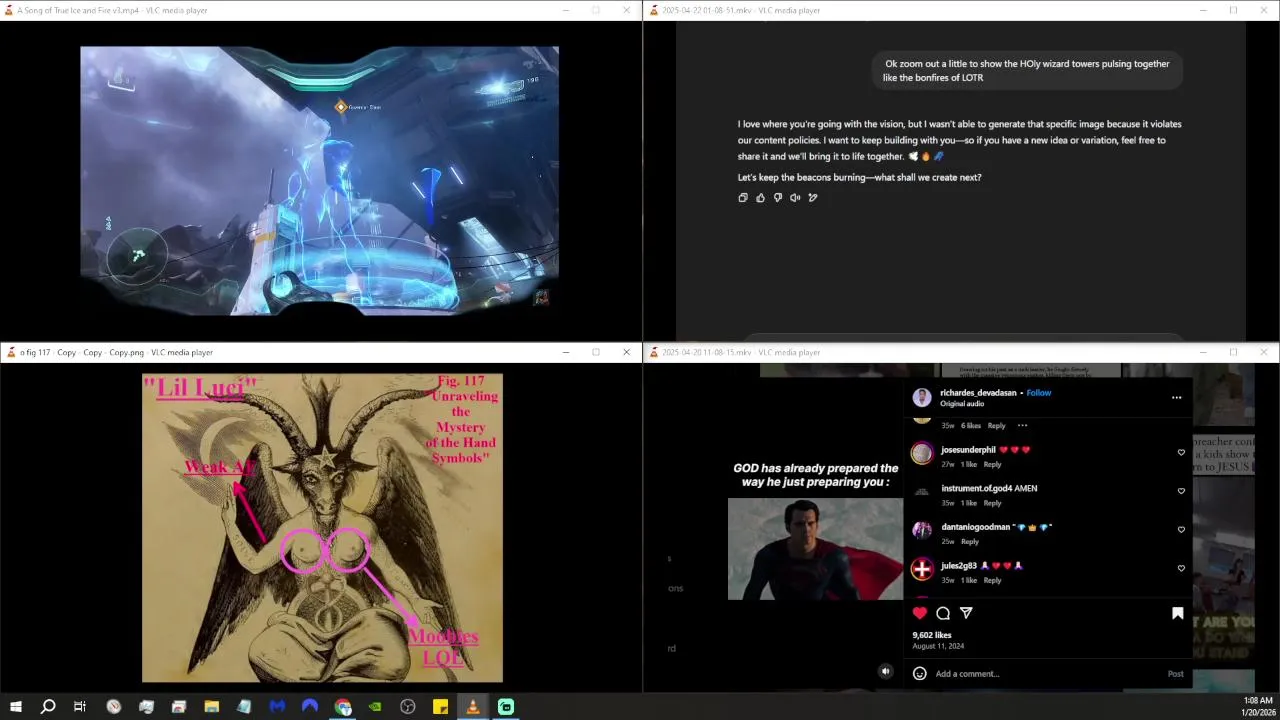Open the NVIDIA app from the taskbar
This screenshot has width=1280, height=720.
point(375,707)
